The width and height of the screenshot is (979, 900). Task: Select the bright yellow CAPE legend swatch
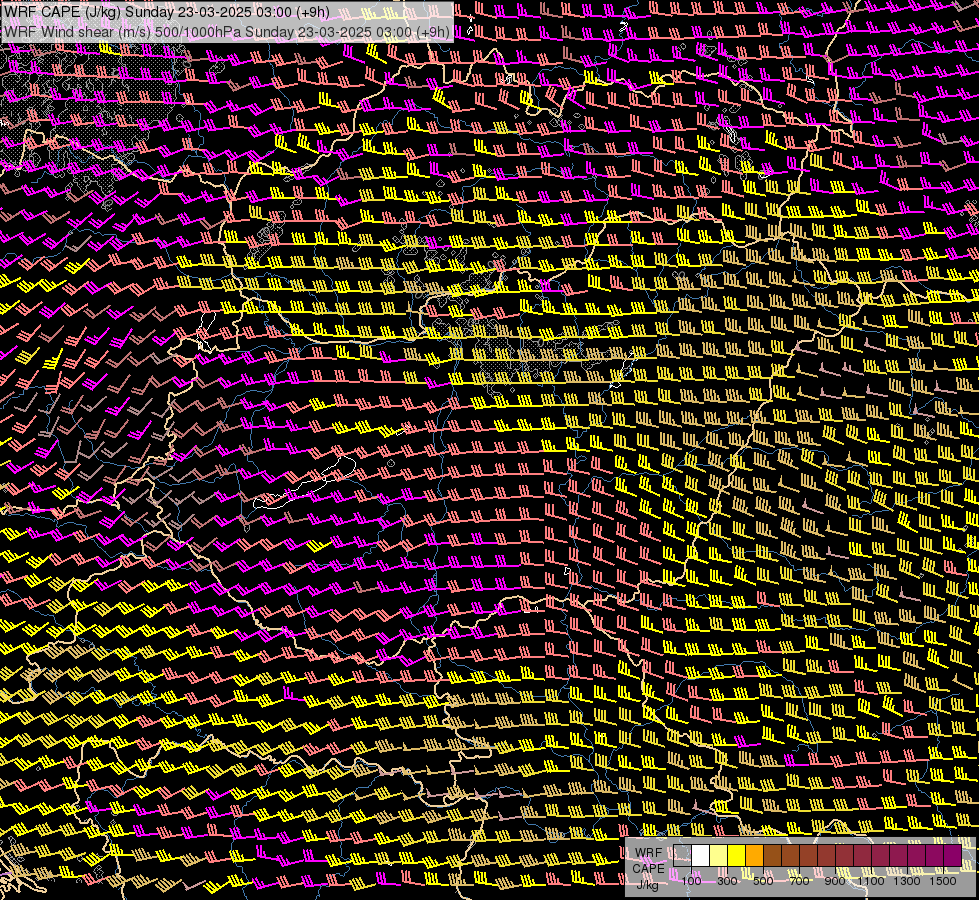click(x=737, y=855)
